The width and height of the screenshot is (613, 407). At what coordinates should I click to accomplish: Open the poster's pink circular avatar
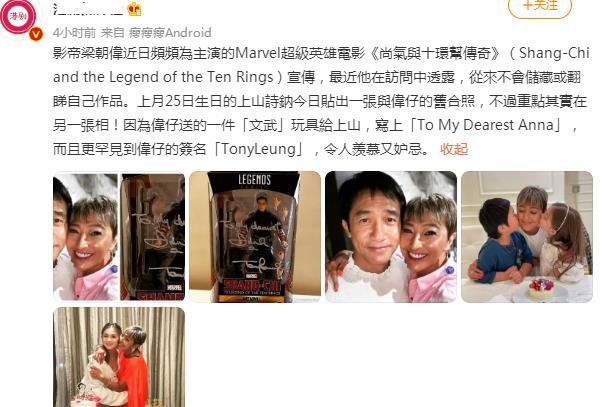click(x=18, y=16)
